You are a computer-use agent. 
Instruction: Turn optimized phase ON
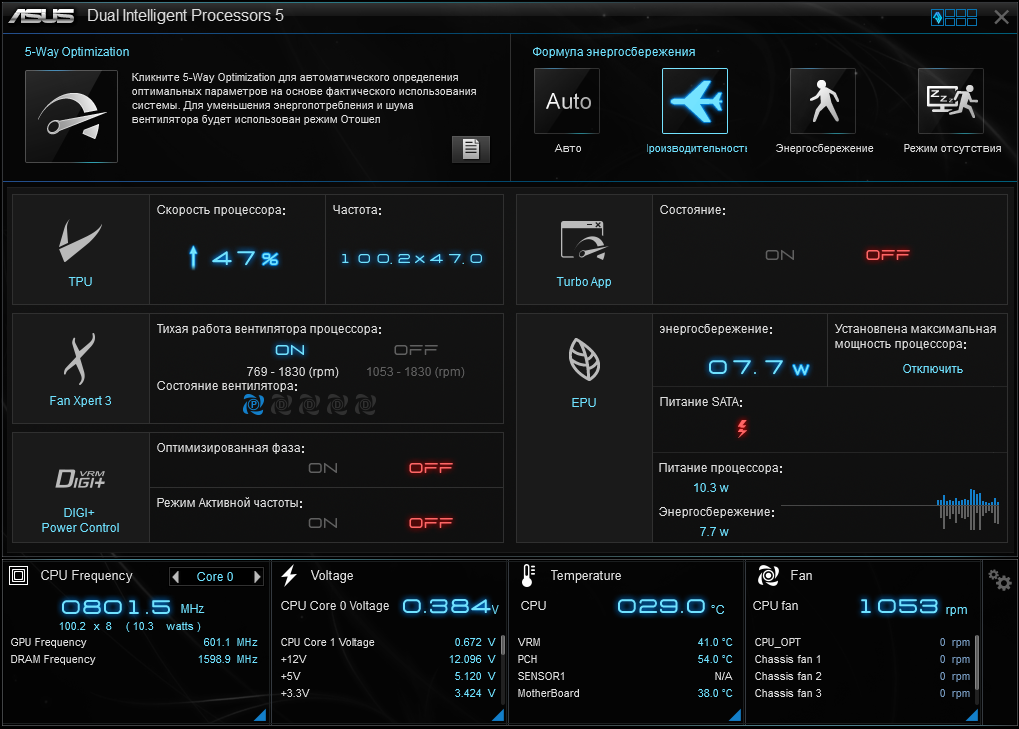(323, 468)
